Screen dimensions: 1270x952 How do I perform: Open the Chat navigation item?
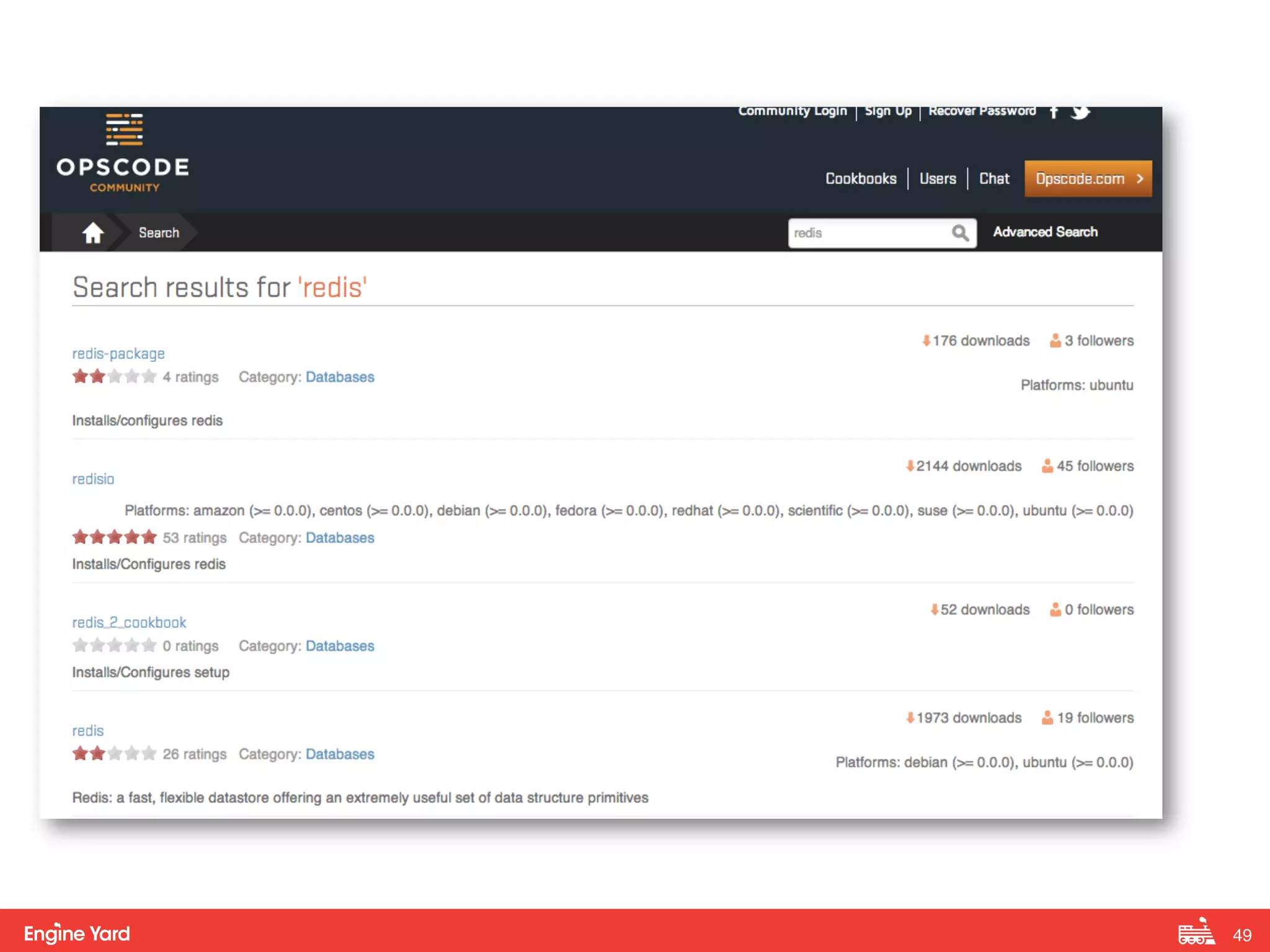pyautogui.click(x=994, y=179)
